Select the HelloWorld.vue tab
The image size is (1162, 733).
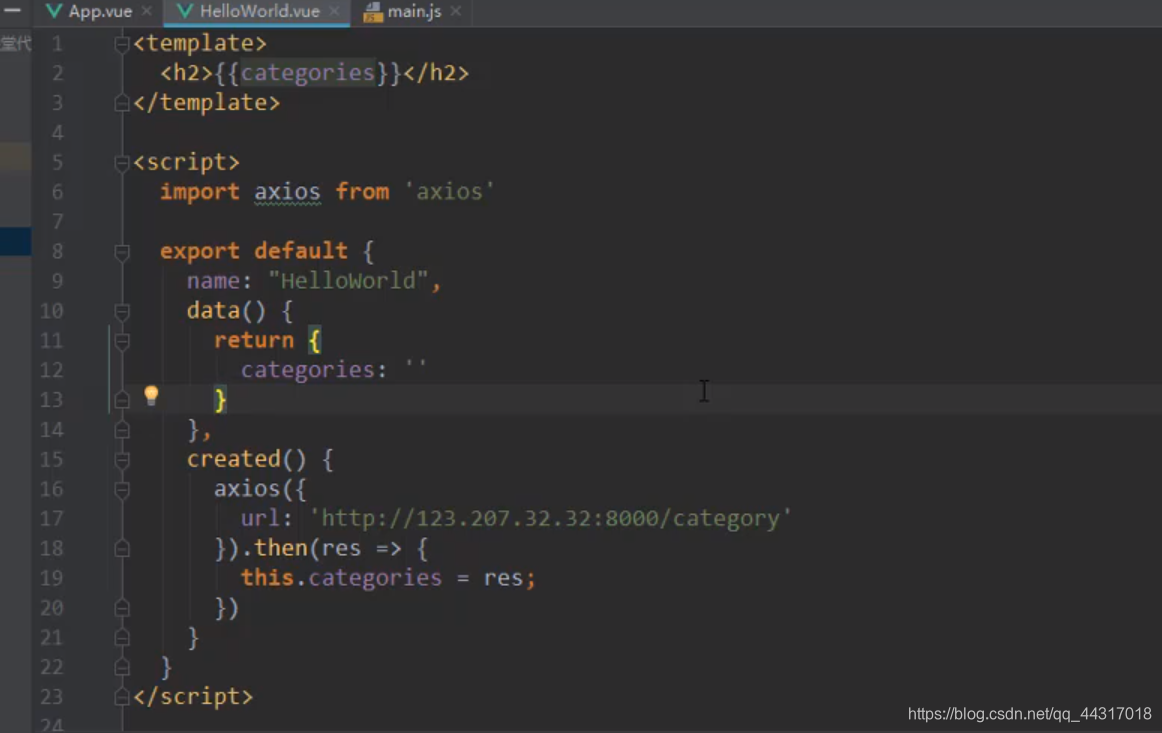coord(259,12)
